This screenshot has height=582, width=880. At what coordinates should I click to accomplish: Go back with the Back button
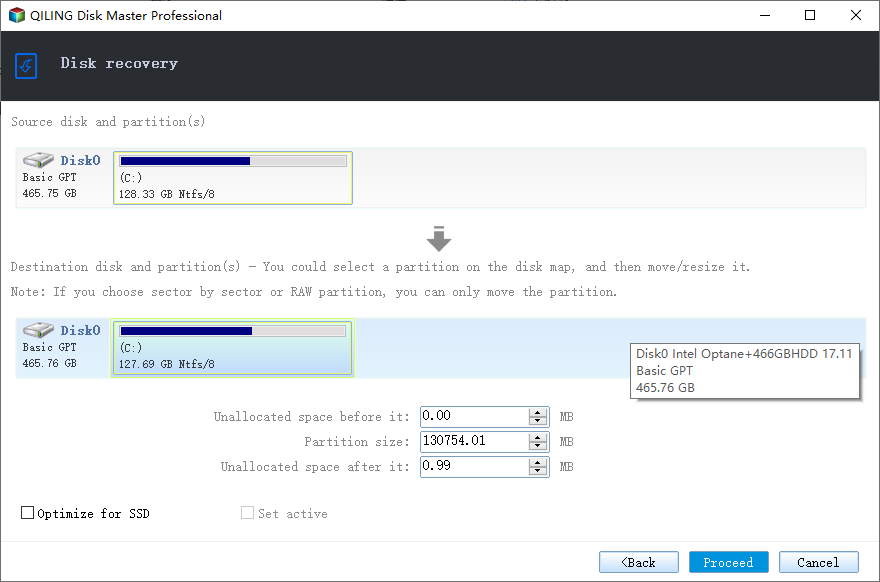pos(639,562)
